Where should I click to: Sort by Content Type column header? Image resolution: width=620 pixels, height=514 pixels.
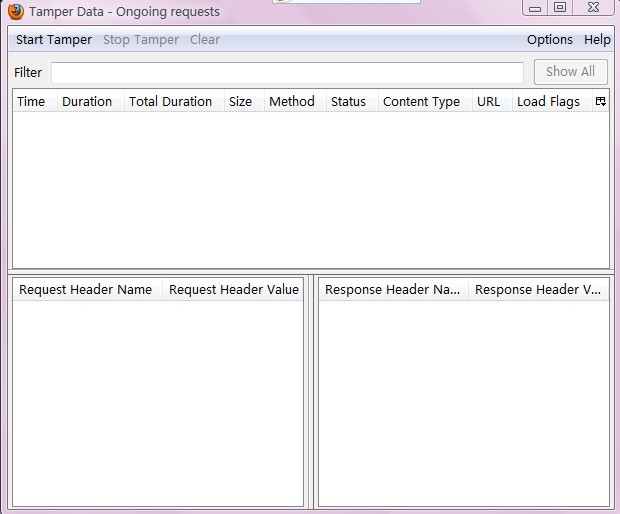pos(425,101)
